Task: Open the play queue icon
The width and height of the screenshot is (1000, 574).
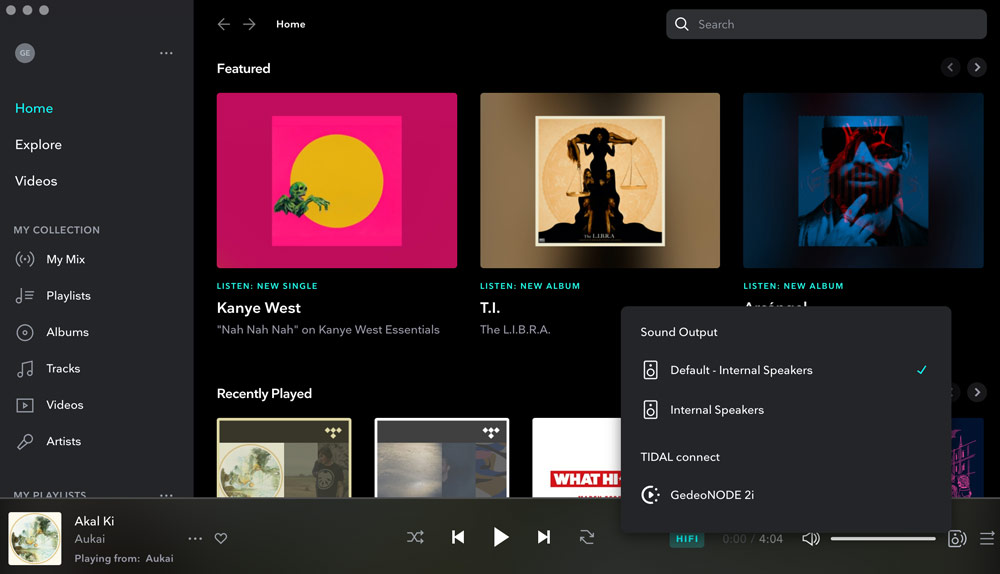Action: click(x=987, y=539)
